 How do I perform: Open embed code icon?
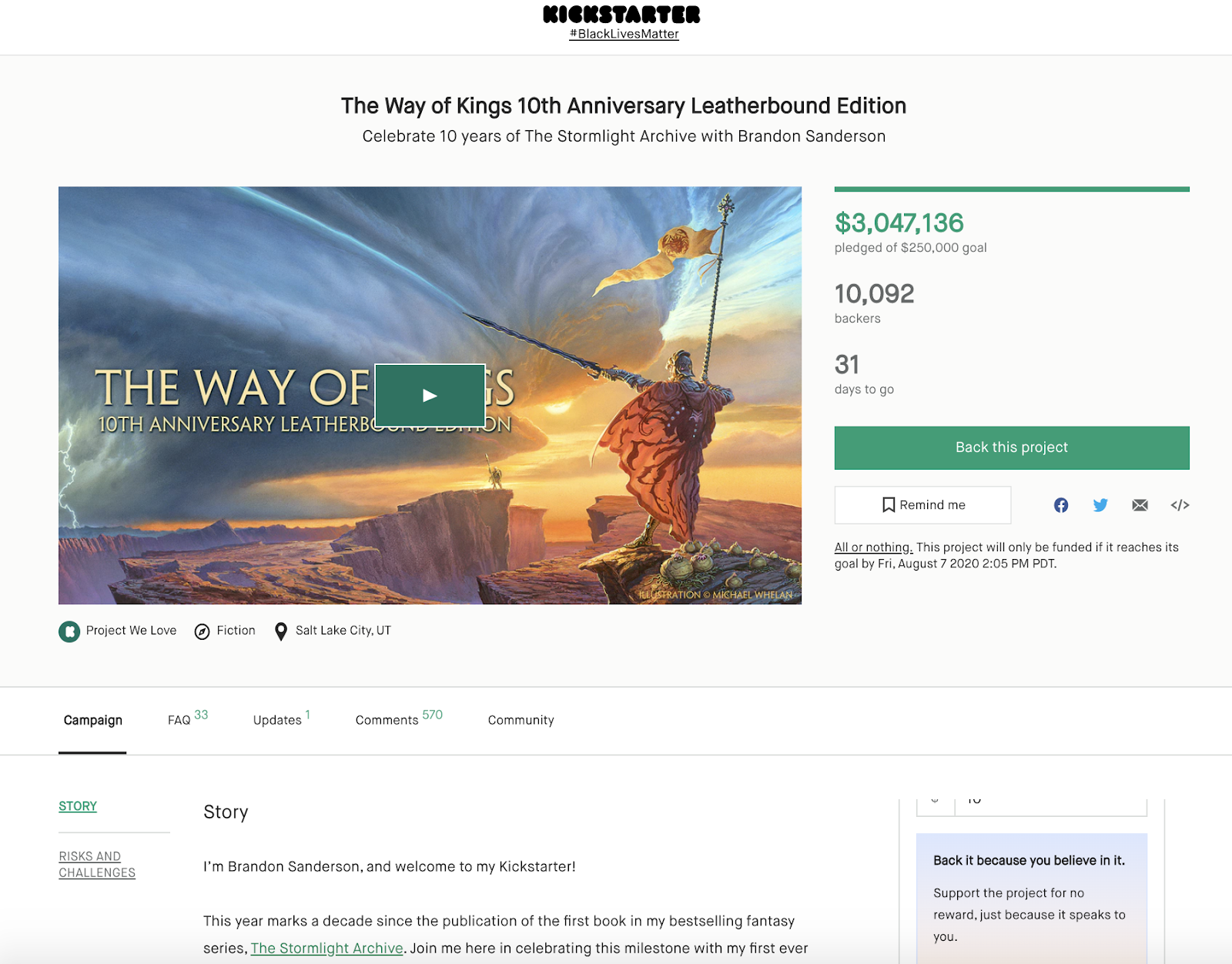click(1180, 505)
